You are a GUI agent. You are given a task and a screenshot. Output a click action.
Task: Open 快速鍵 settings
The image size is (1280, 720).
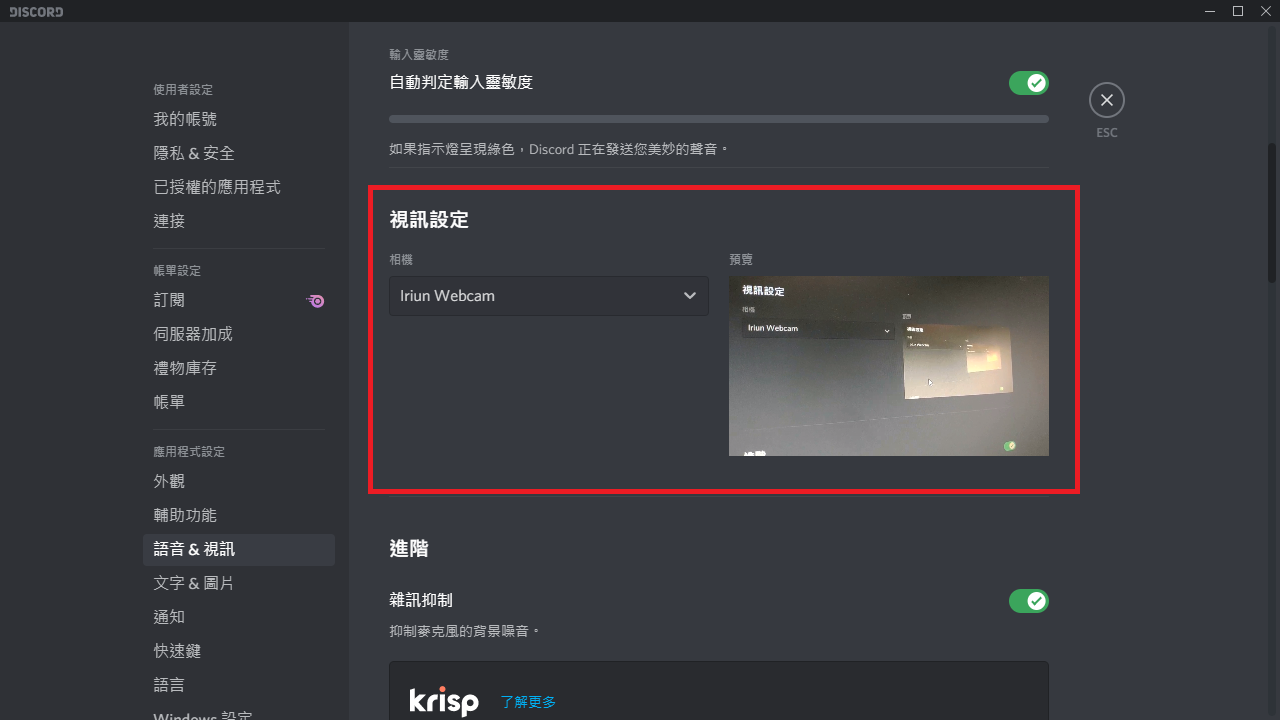[x=238, y=651]
